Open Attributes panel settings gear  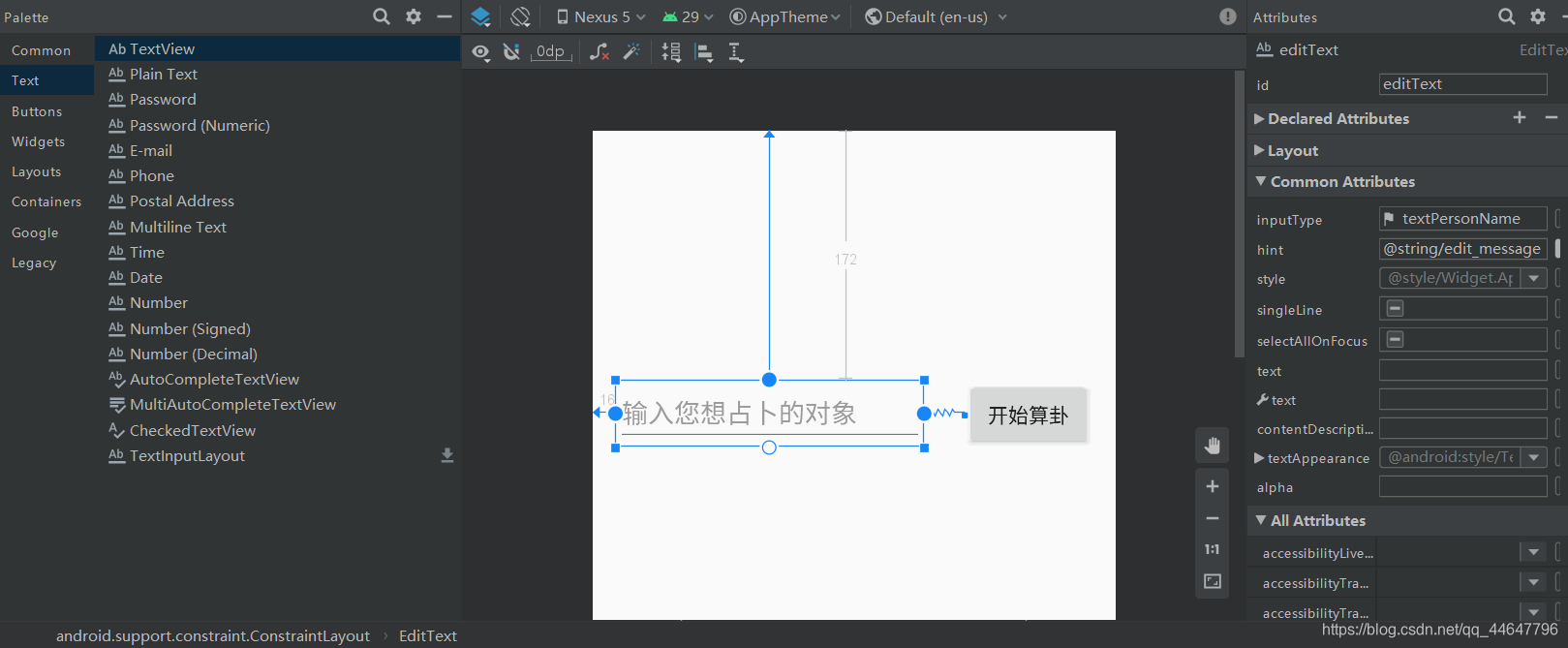[x=1538, y=16]
